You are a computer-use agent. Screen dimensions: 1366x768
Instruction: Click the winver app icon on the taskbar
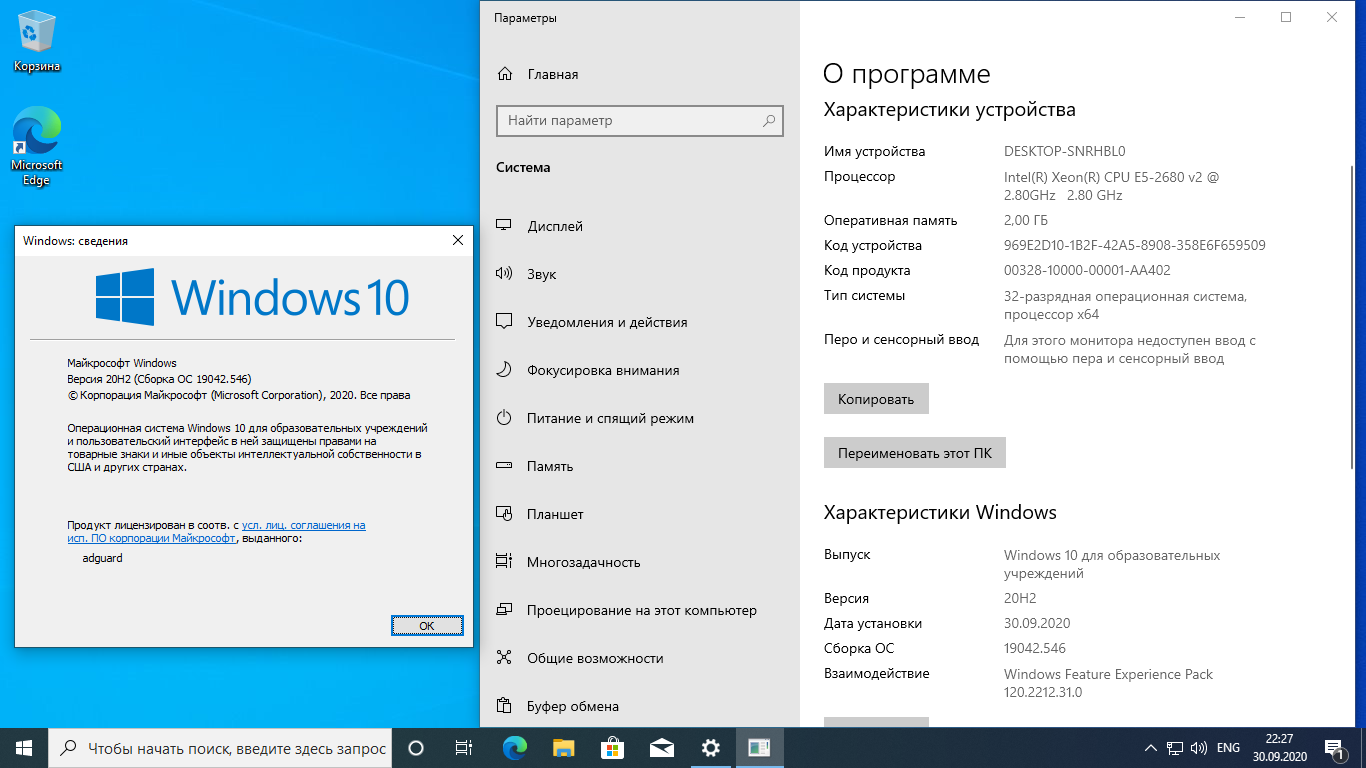(759, 748)
